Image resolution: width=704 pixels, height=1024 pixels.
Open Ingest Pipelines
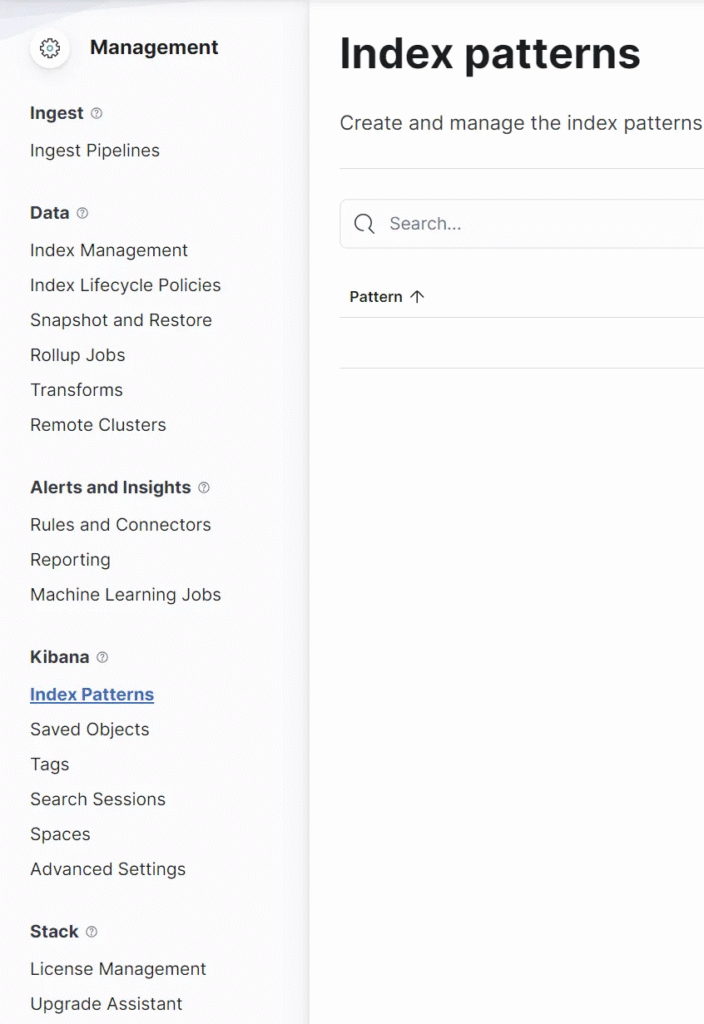coord(95,150)
